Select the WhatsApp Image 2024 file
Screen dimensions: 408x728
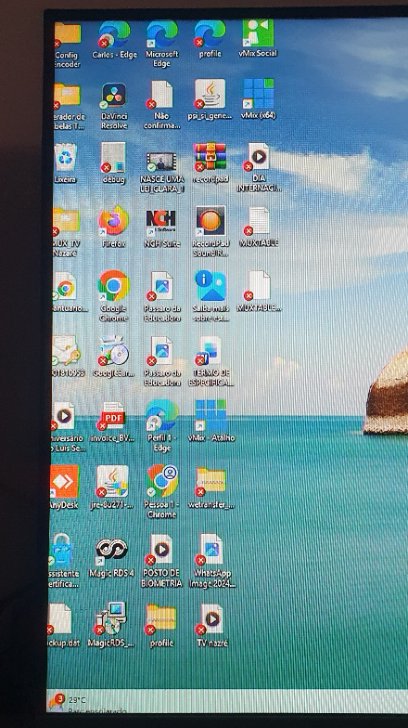[x=211, y=561]
